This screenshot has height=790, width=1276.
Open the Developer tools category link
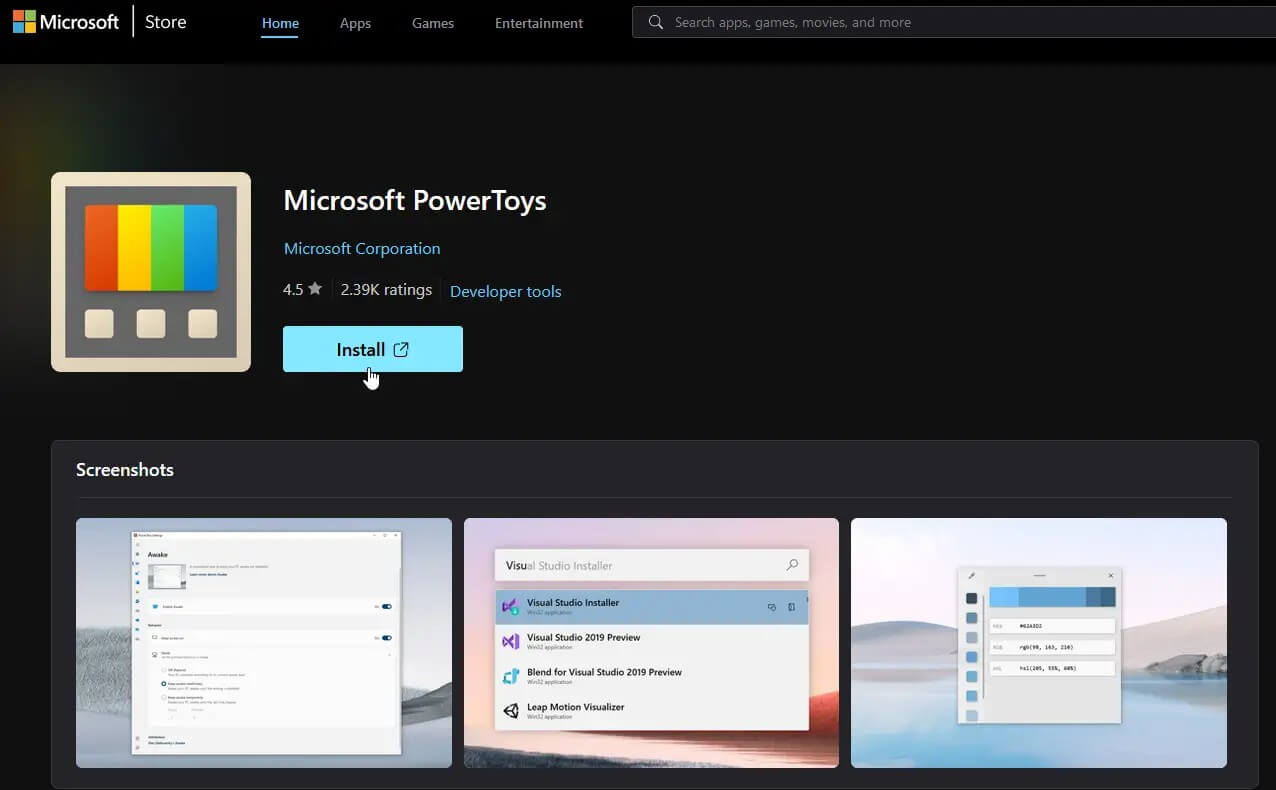coord(506,291)
